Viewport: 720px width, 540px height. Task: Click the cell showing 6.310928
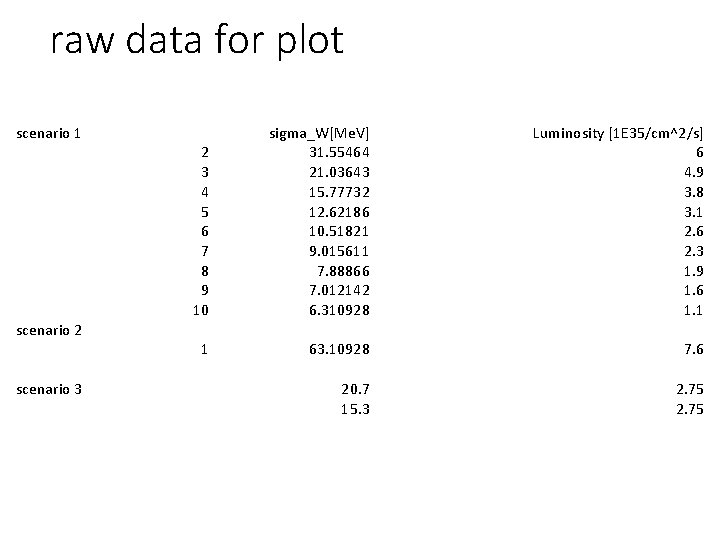[339, 310]
